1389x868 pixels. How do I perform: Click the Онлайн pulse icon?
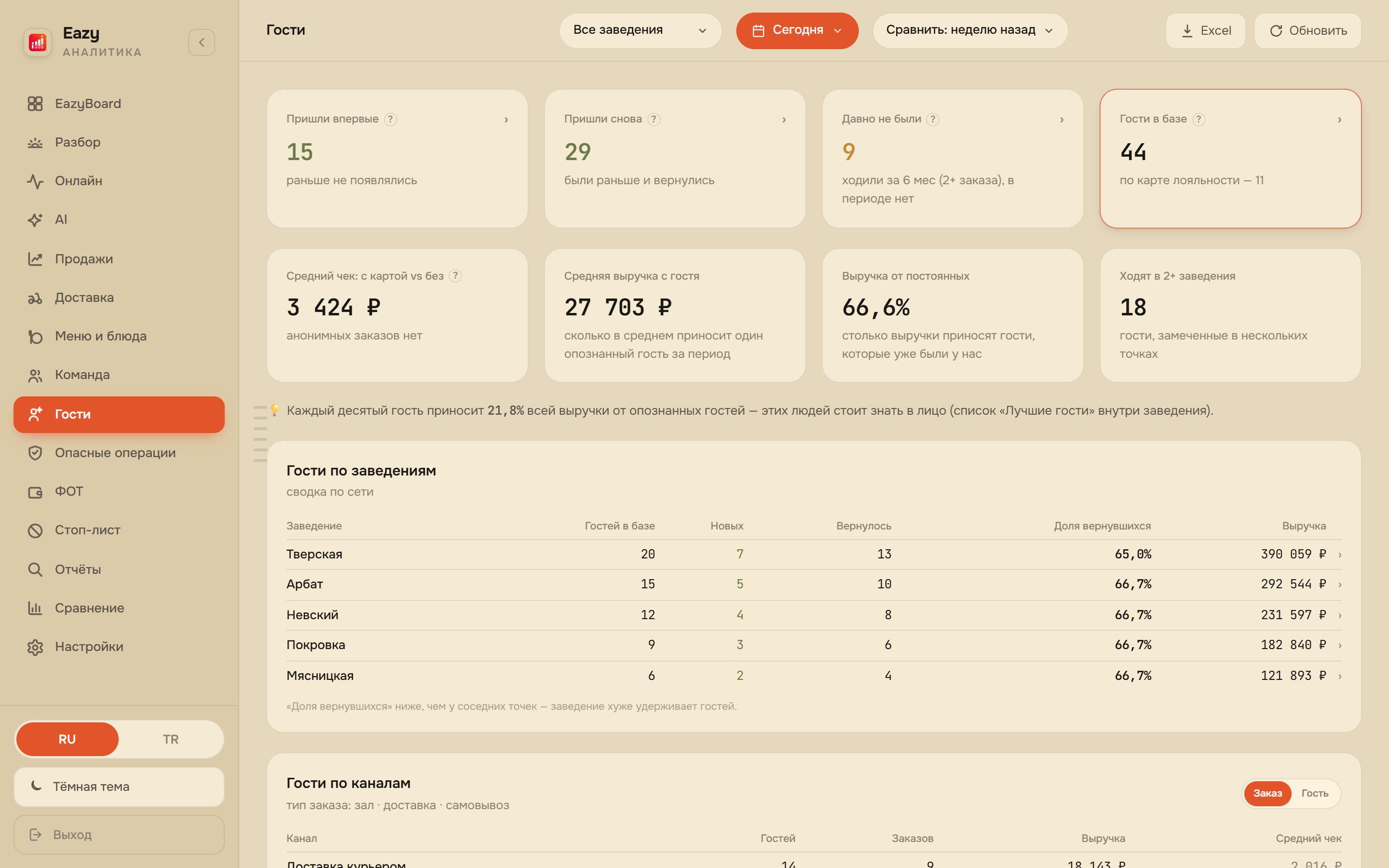35,181
